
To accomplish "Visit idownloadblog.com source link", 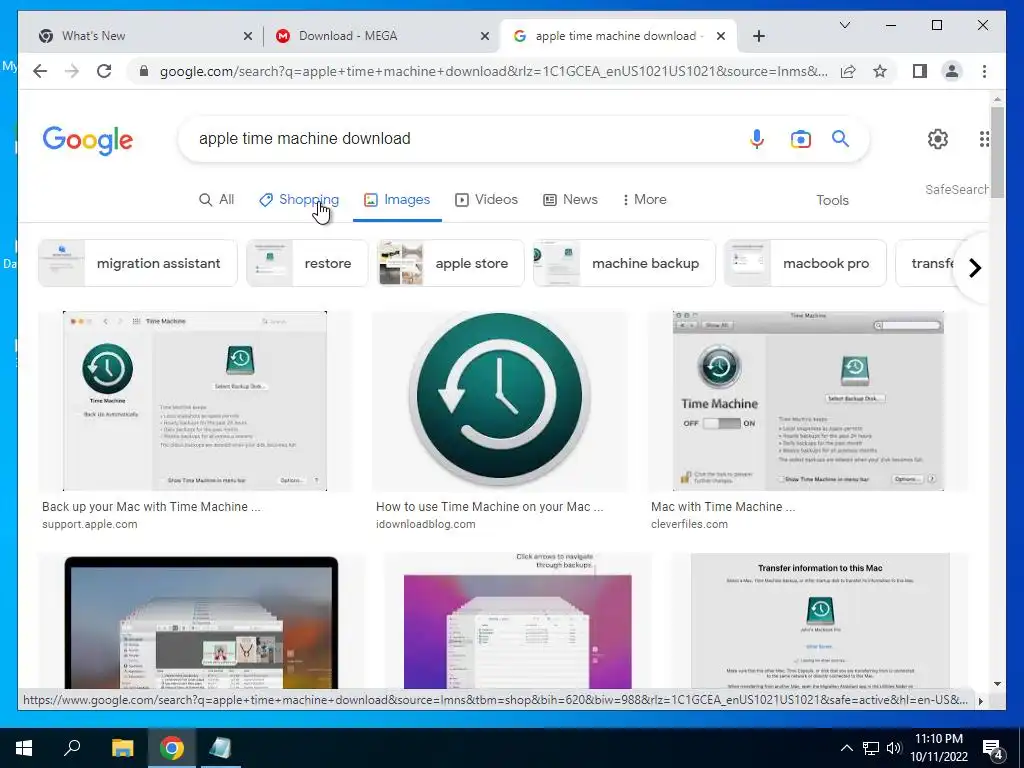I will click(425, 524).
